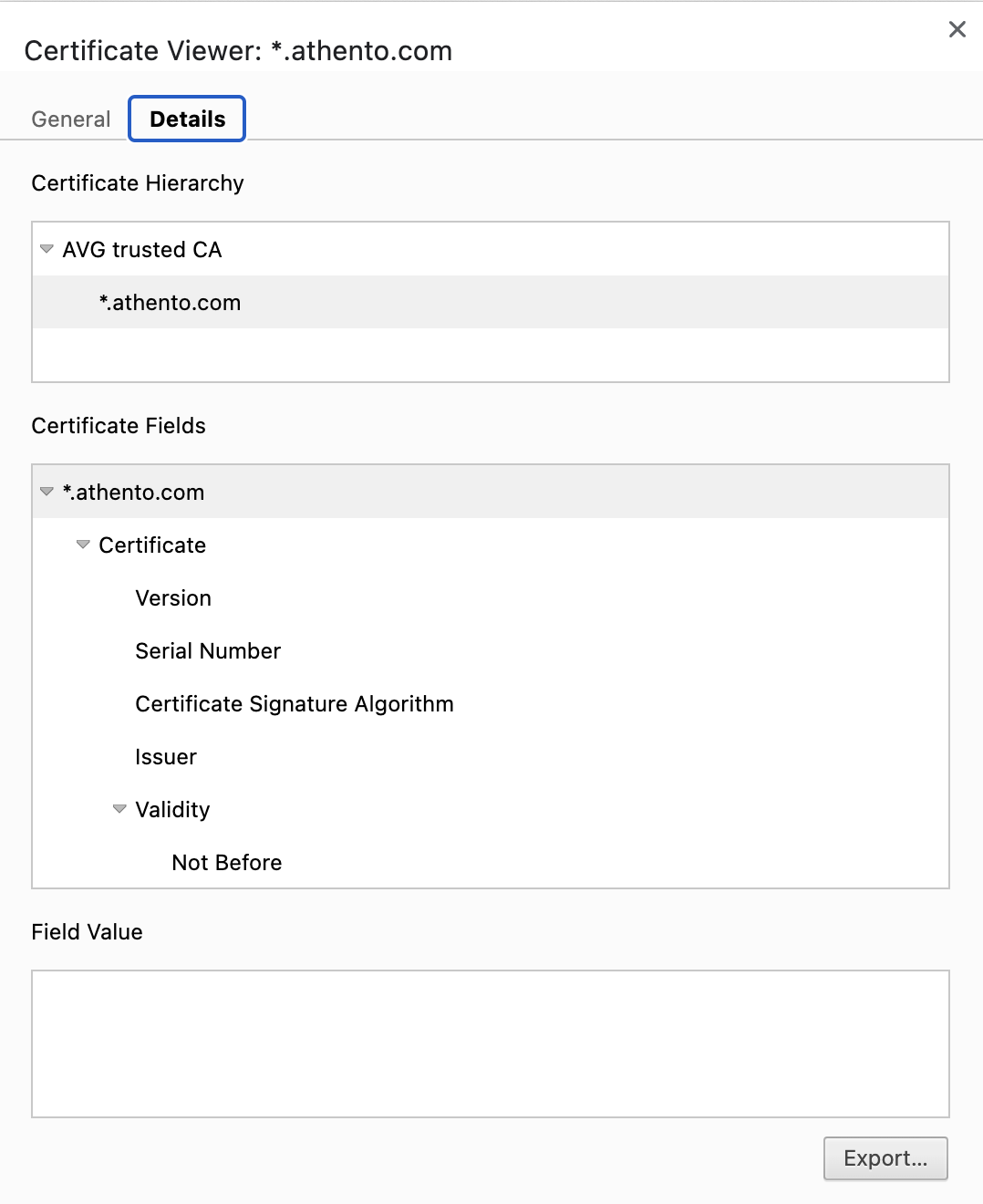This screenshot has height=1204, width=983.
Task: Select AVG trusted CA in hierarchy
Action: pyautogui.click(x=142, y=250)
